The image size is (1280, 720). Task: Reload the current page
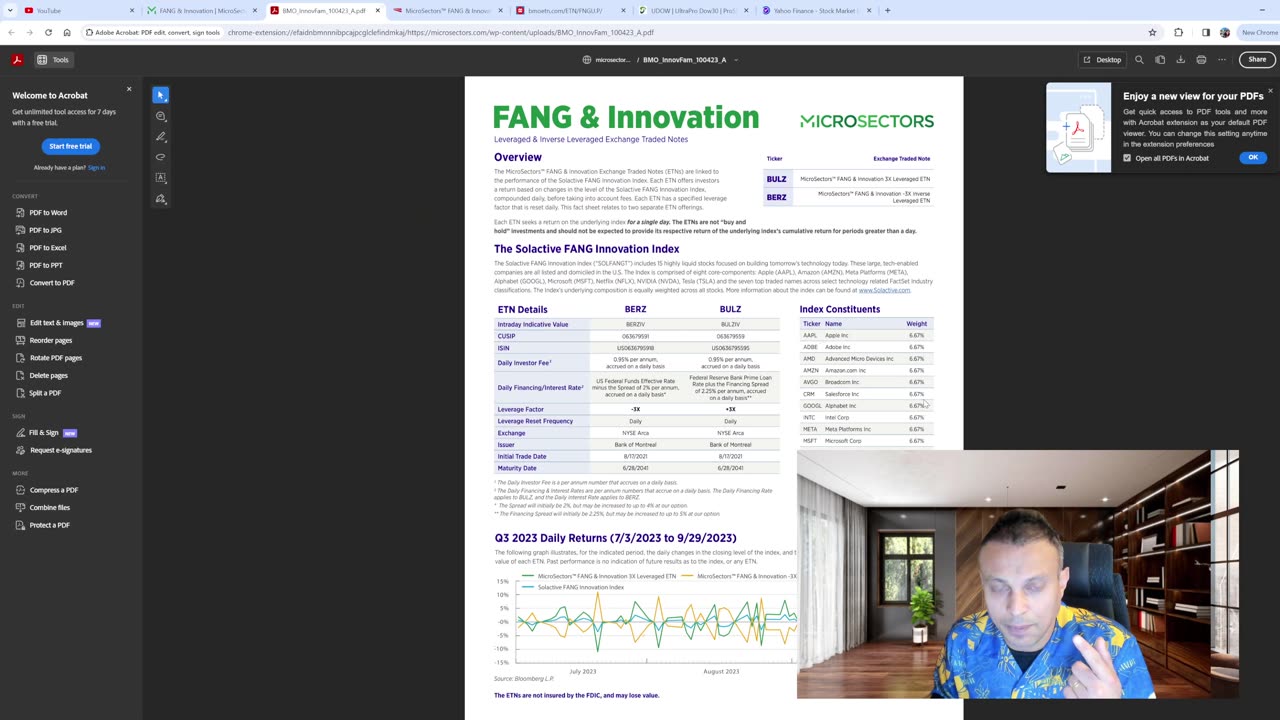(48, 32)
